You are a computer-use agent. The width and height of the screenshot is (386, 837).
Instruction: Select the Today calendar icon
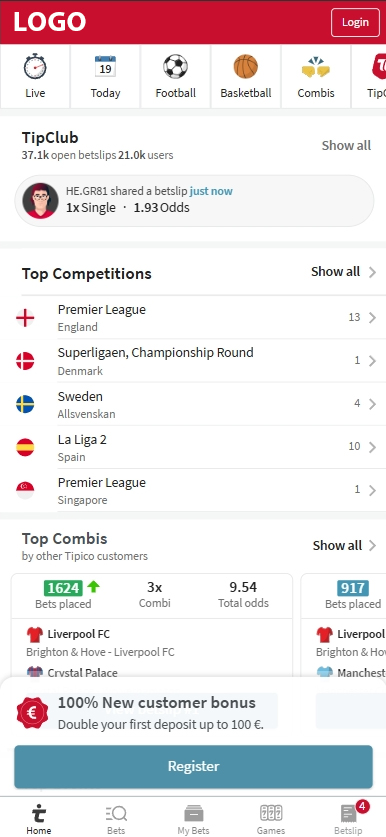[105, 67]
